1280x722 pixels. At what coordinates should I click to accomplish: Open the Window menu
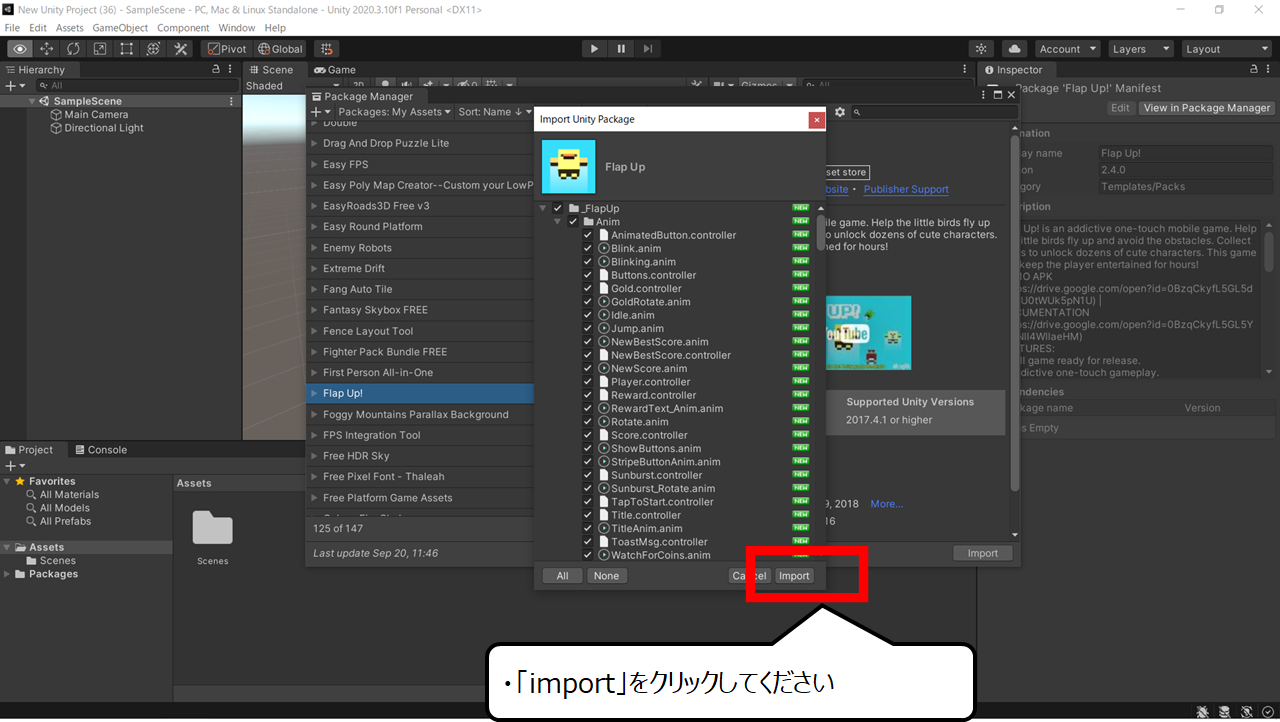tap(236, 28)
